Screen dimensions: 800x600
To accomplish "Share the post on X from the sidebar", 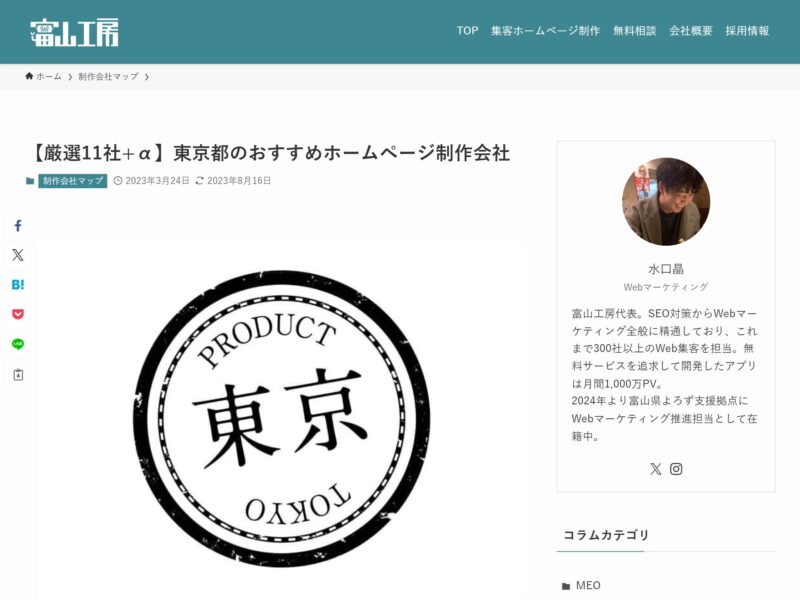I will 18,255.
